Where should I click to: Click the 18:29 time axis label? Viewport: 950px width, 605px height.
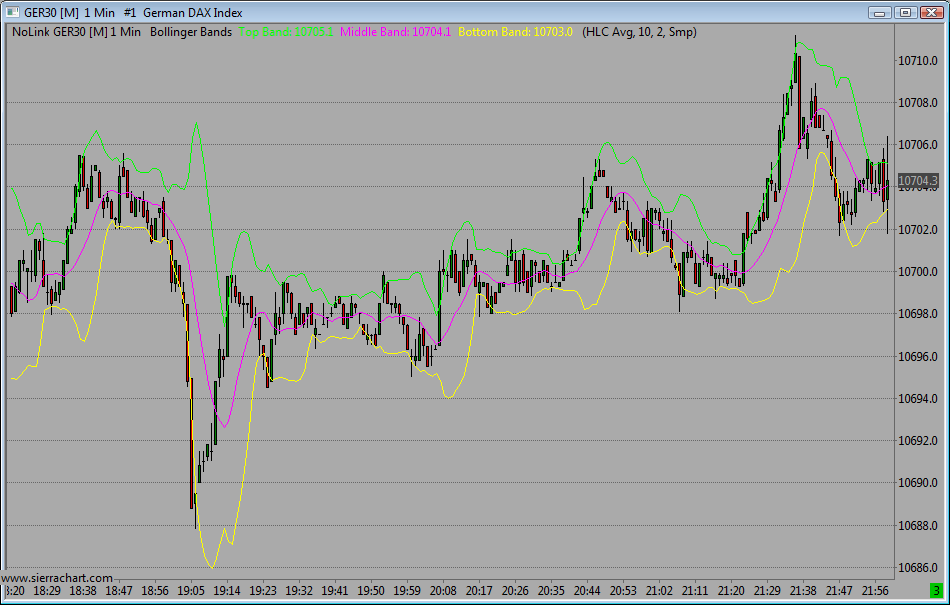tap(47, 590)
